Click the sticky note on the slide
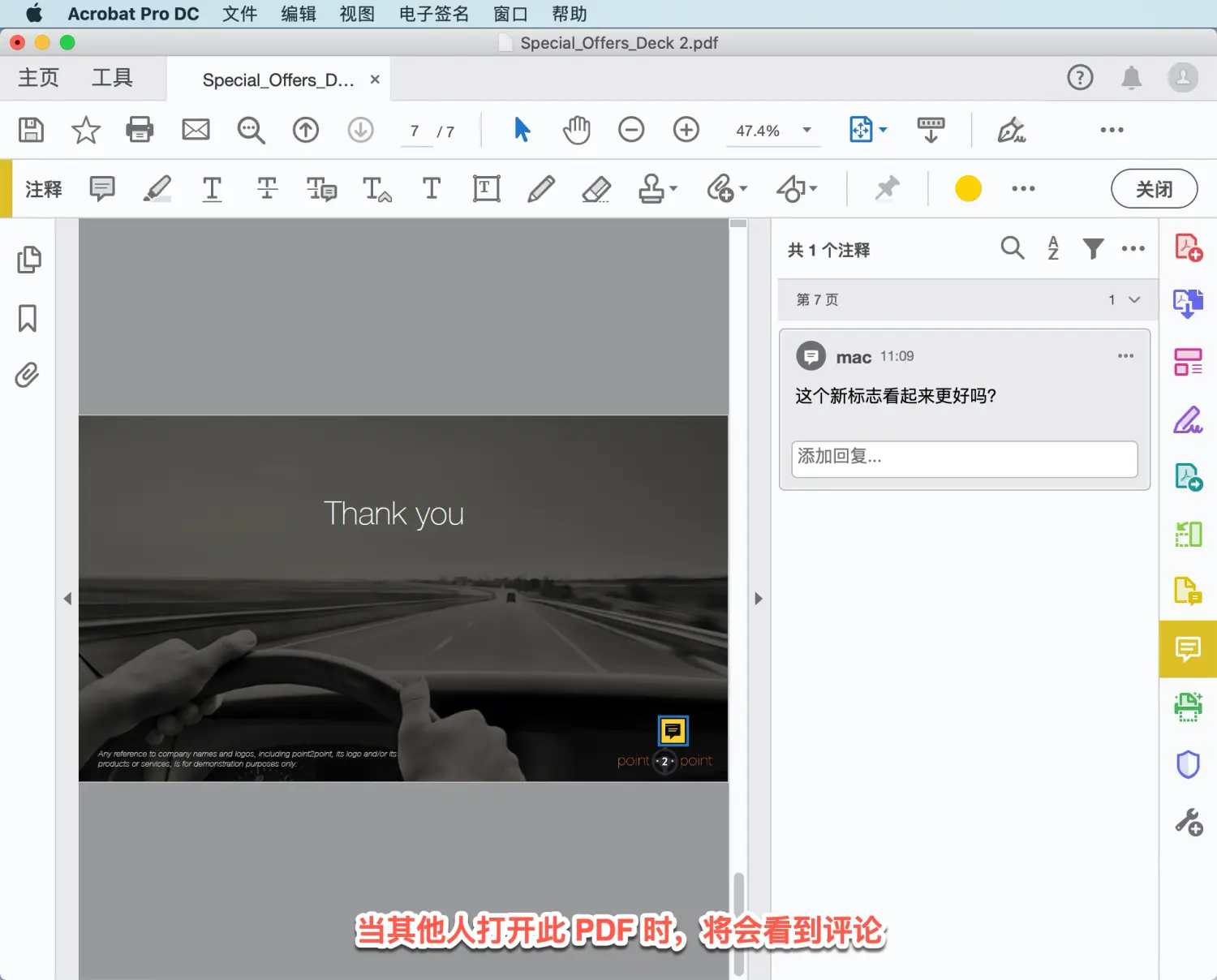This screenshot has width=1217, height=980. [x=673, y=731]
